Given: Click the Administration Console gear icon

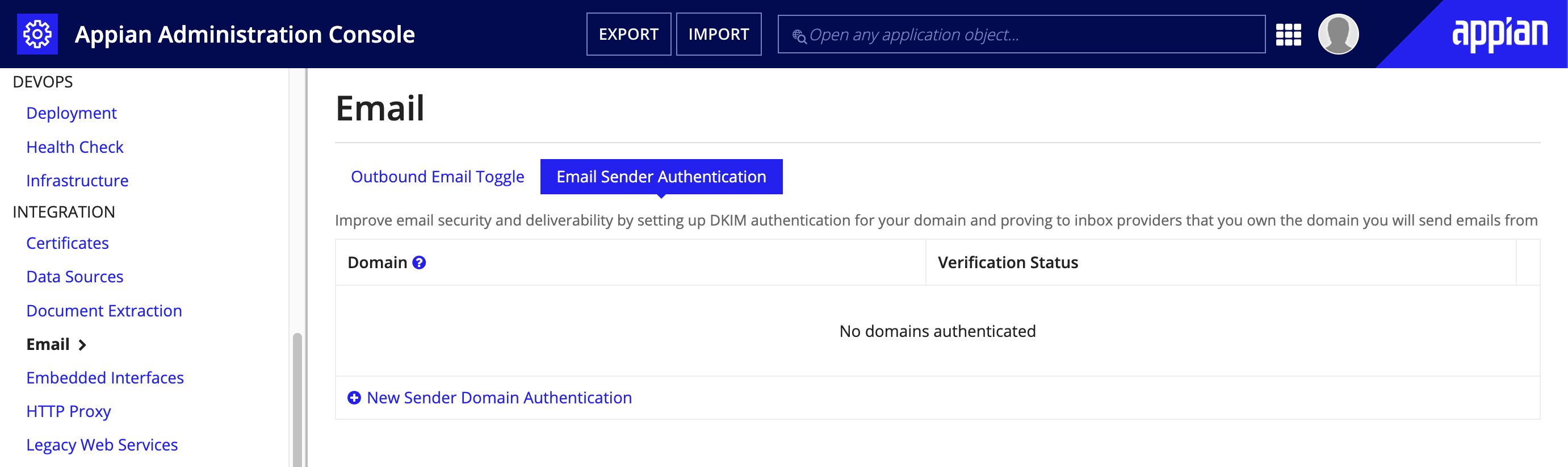Looking at the screenshot, I should (37, 34).
